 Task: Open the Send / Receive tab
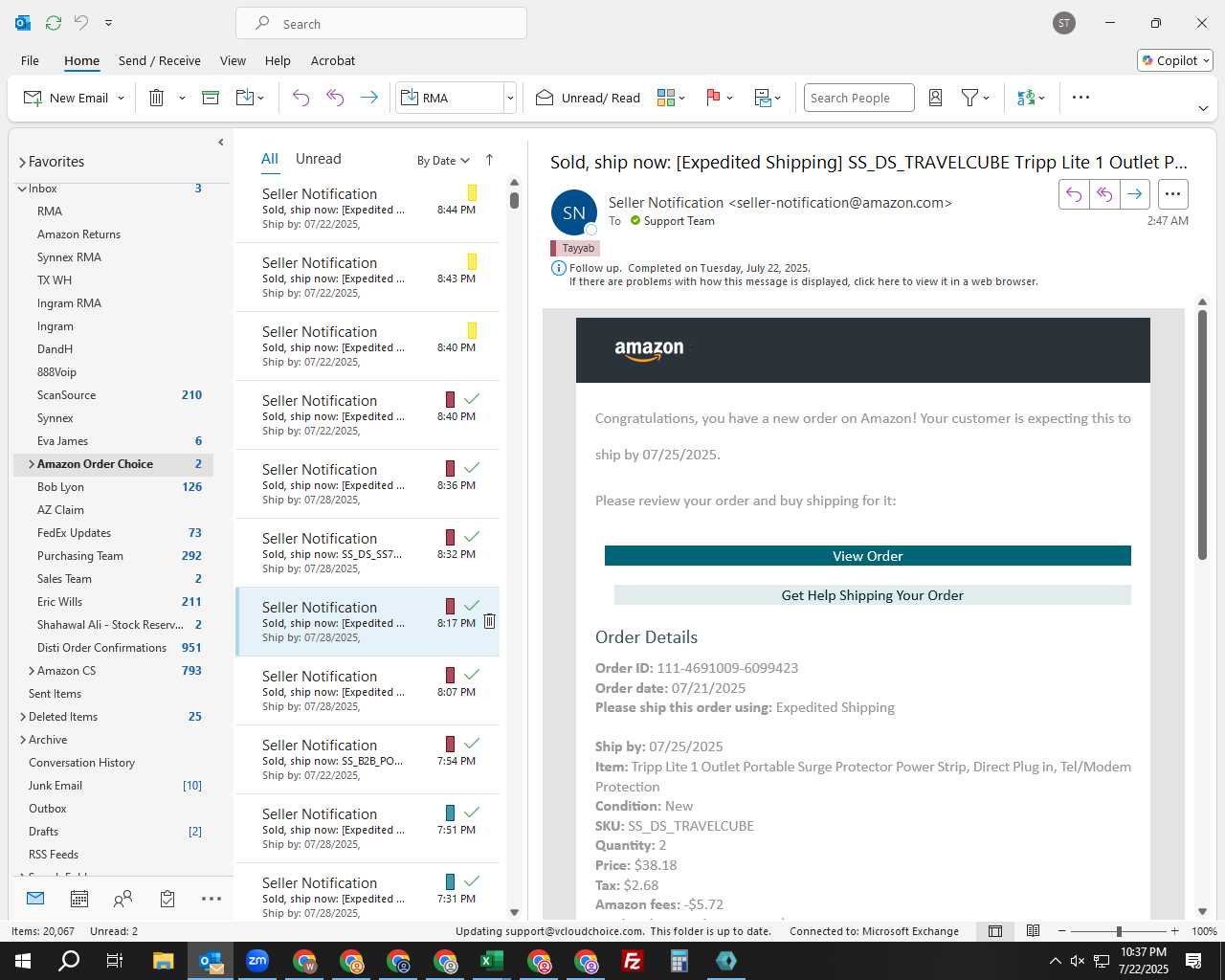point(160,60)
